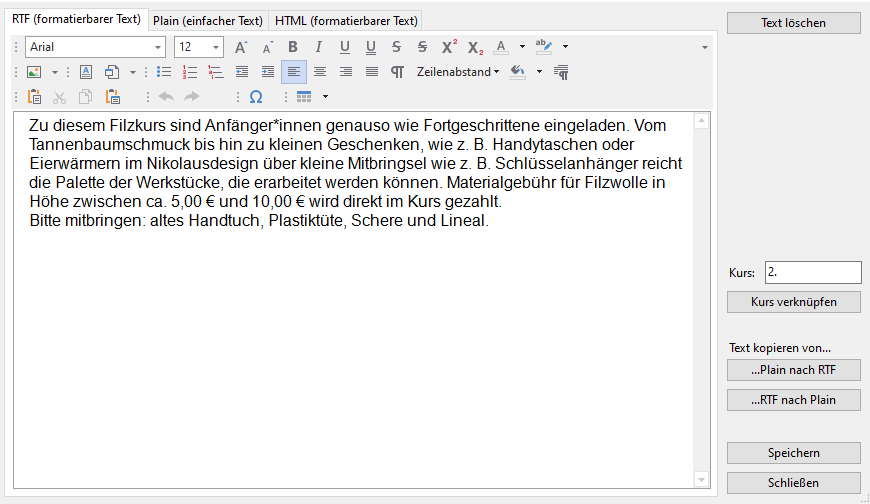Apply paragraph shading fill color
Screen dimensions: 870x504
click(518, 72)
